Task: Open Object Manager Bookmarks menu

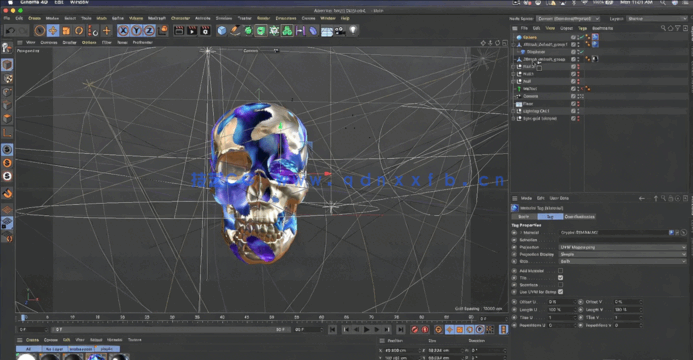Action: (602, 28)
